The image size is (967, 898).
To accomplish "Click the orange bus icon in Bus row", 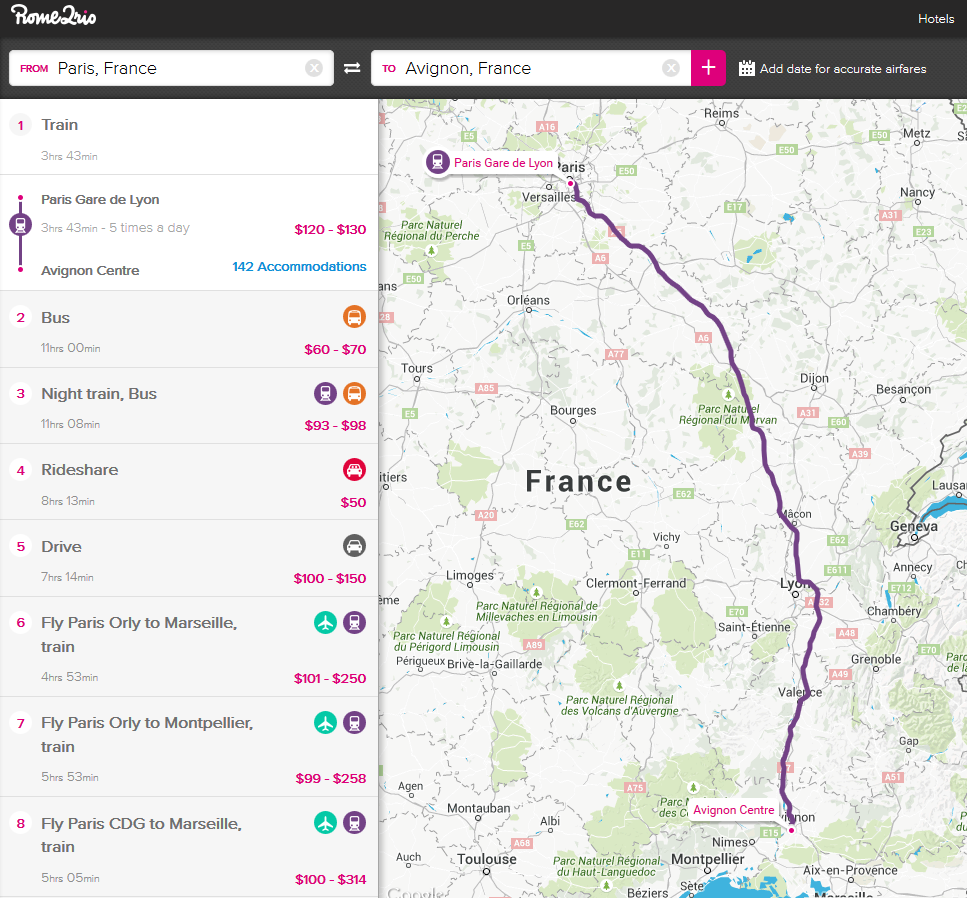I will coord(355,317).
